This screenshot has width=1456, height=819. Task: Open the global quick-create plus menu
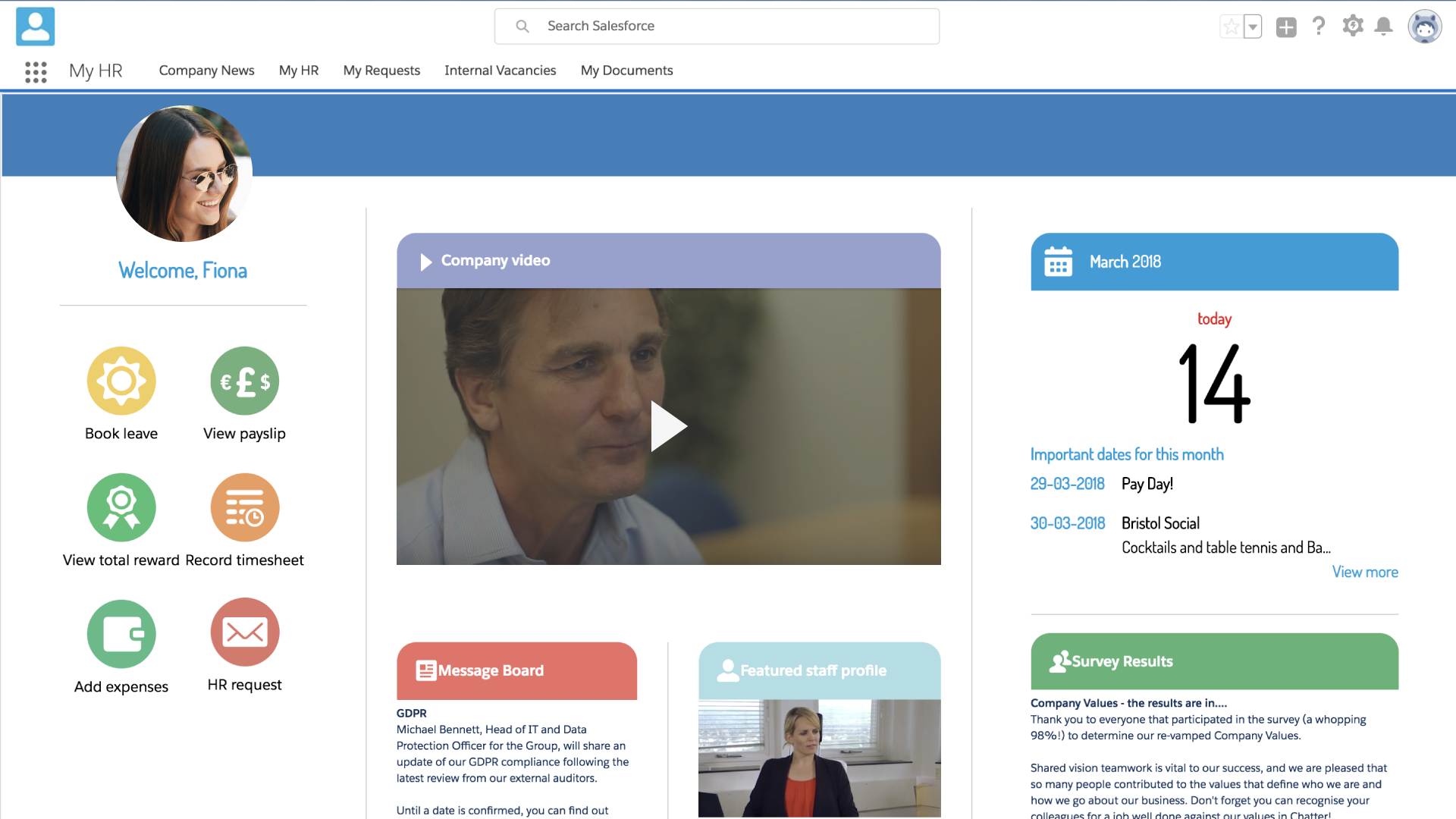[1285, 26]
